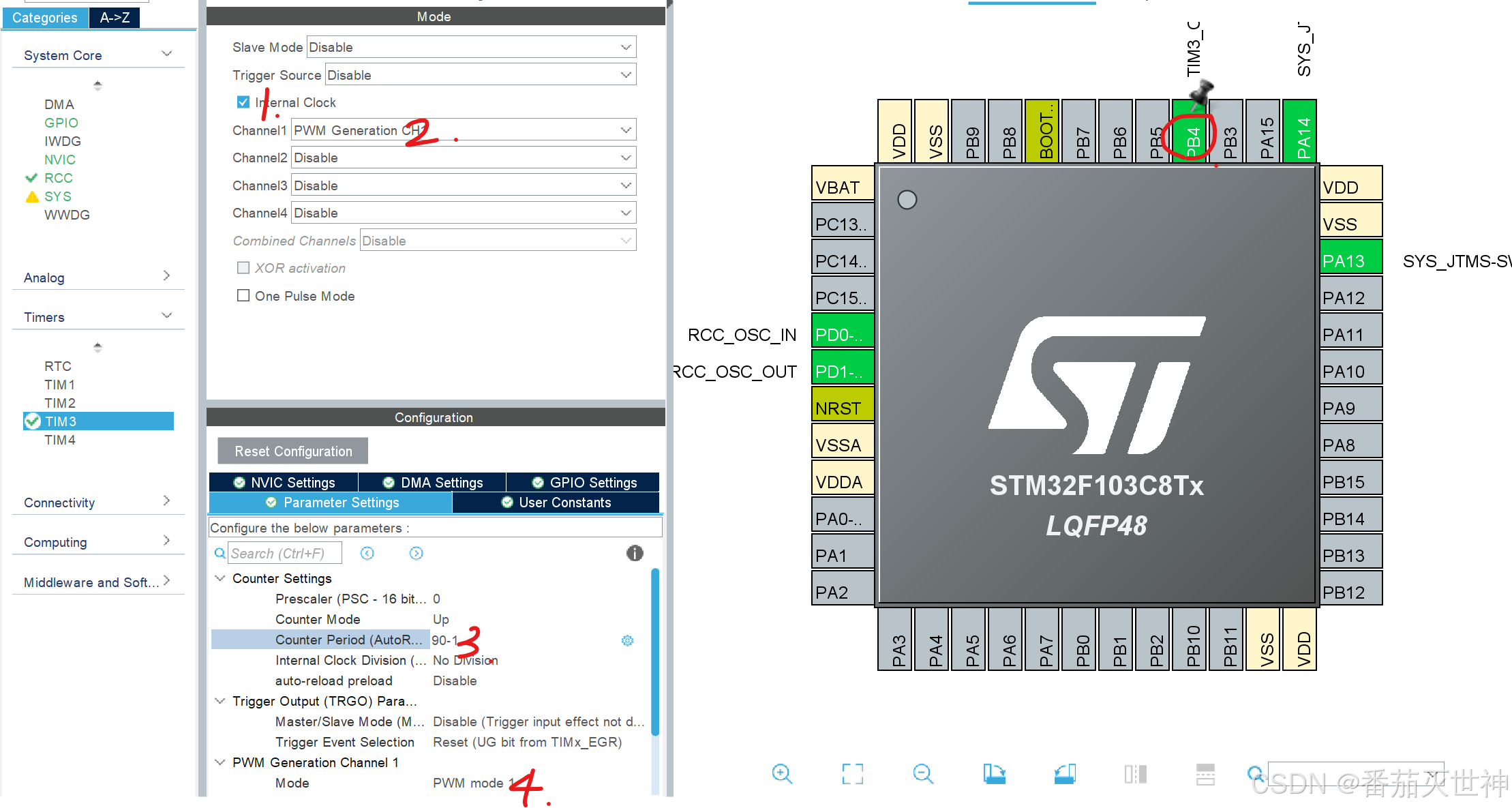Rotate the chip view counterclockwise
This screenshot has width=1512, height=808.
click(x=1065, y=773)
